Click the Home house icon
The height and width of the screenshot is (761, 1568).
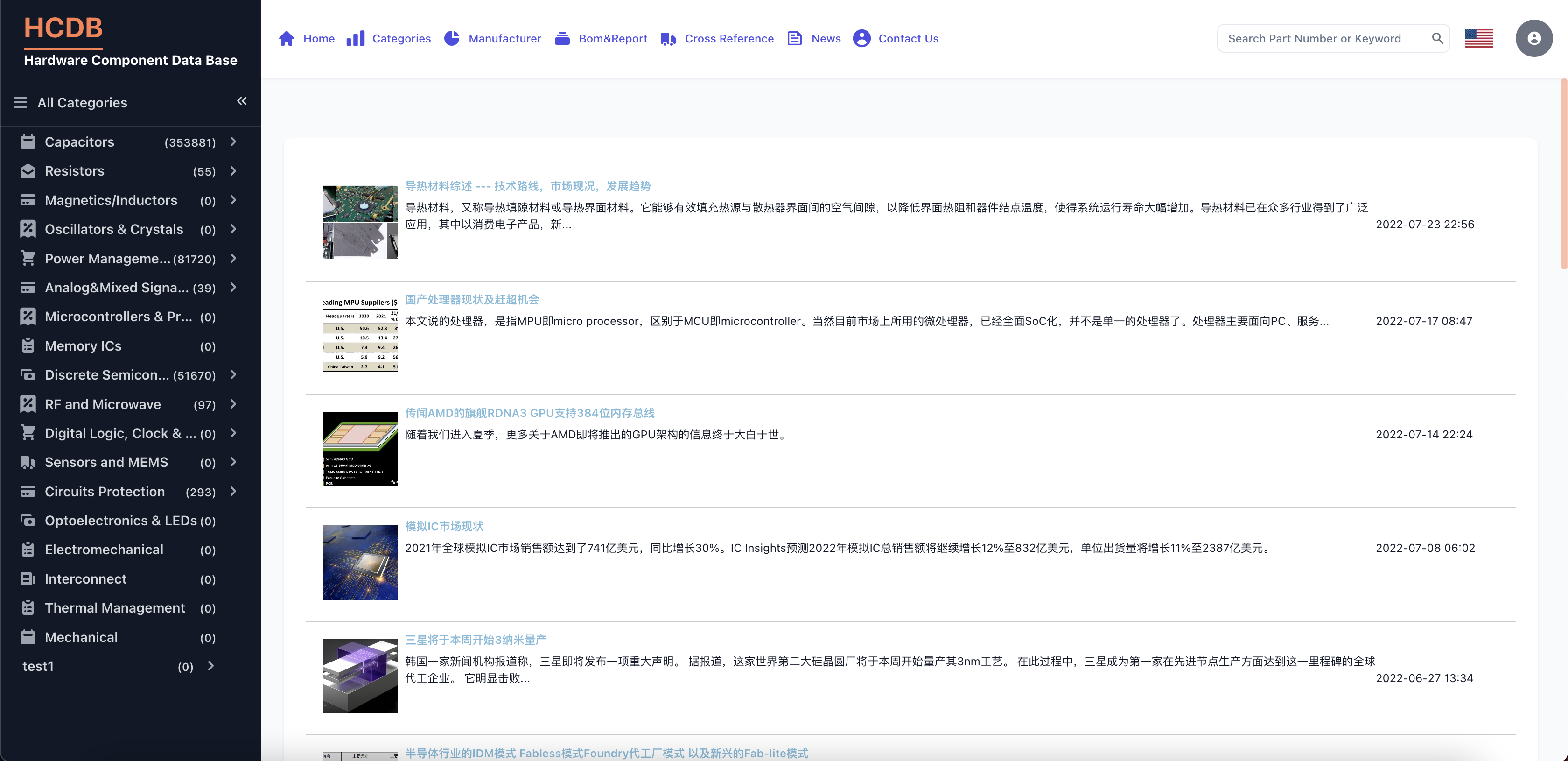[x=286, y=38]
